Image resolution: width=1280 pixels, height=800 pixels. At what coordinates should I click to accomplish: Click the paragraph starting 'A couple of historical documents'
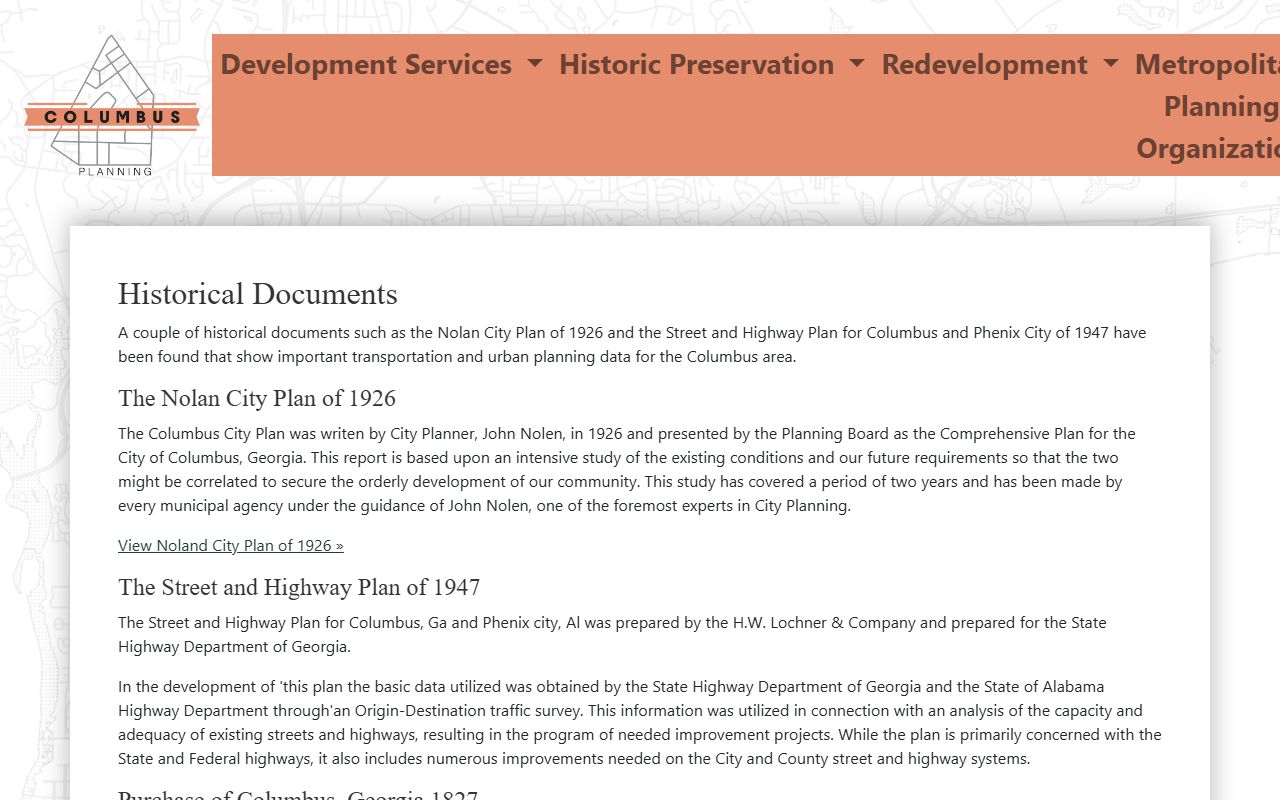(640, 345)
